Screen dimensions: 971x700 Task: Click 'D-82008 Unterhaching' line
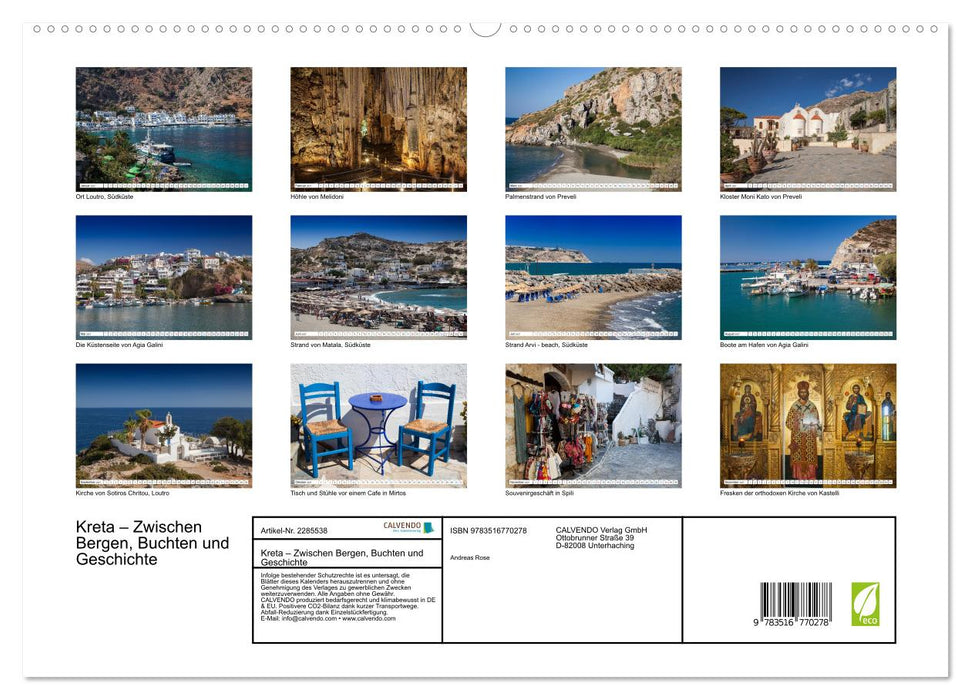(594, 546)
